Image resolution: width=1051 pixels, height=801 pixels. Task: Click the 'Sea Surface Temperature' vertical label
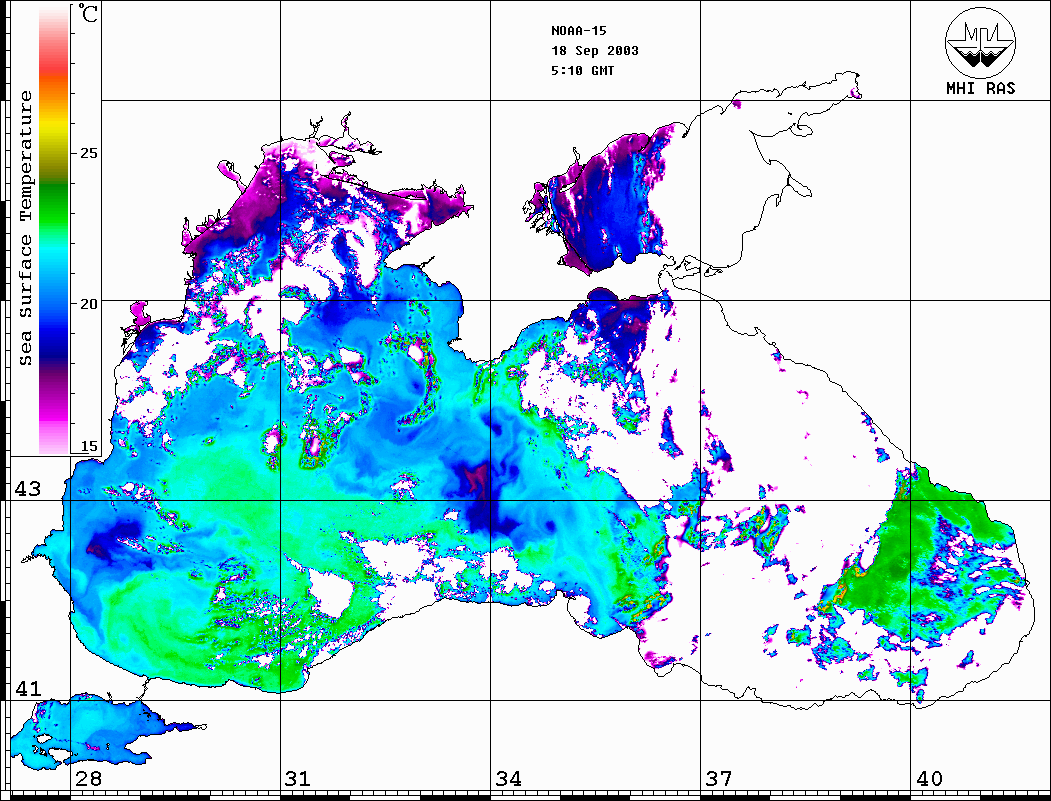pos(25,228)
